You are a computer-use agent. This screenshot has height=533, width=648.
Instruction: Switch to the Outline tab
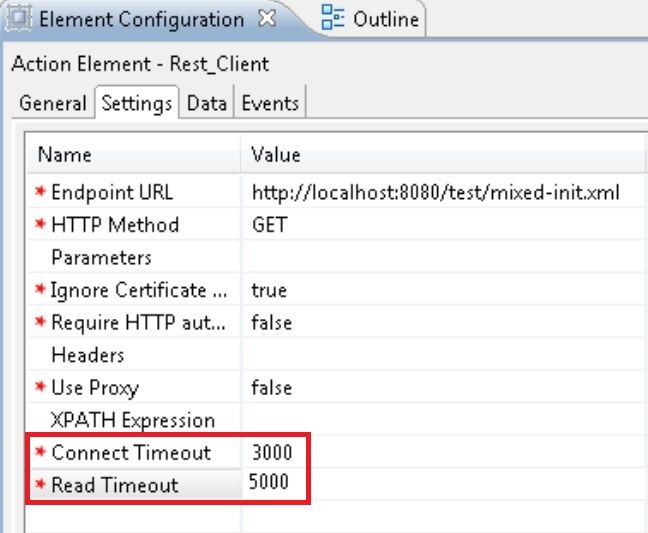[384, 19]
